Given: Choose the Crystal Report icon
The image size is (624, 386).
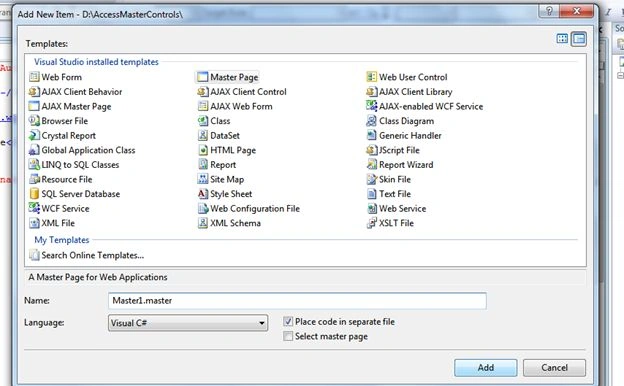Looking at the screenshot, I should click(x=34, y=135).
